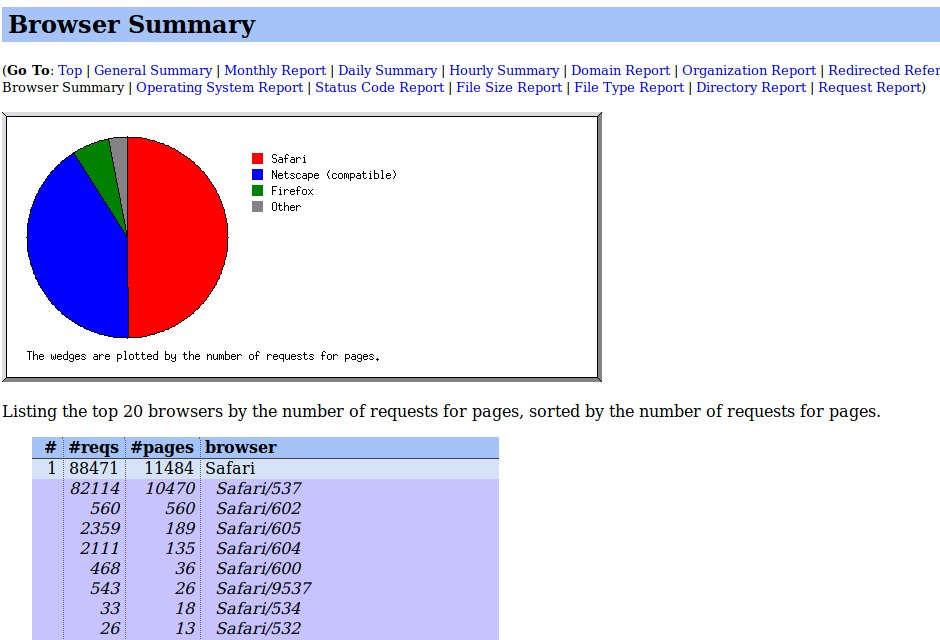Click the blue Netscape legend swatch
Viewport: 940px width, 640px height.
258,174
